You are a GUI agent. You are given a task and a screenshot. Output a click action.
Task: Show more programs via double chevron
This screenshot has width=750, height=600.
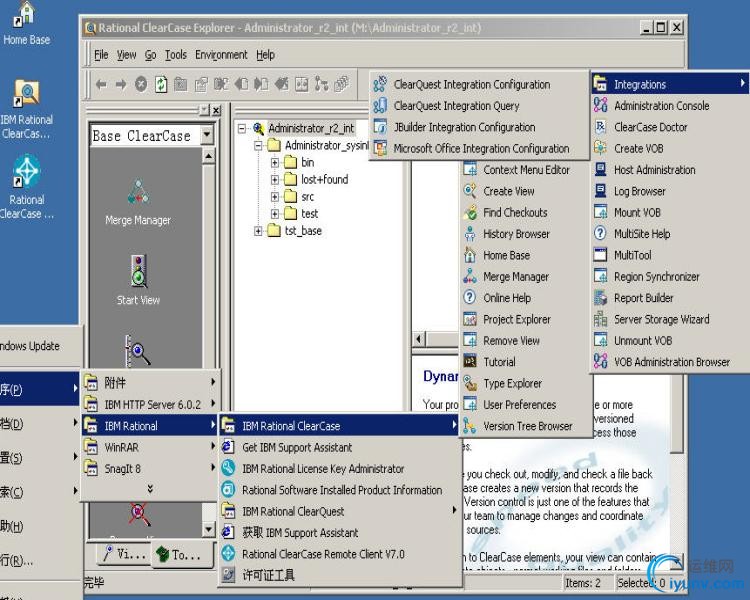[150, 489]
